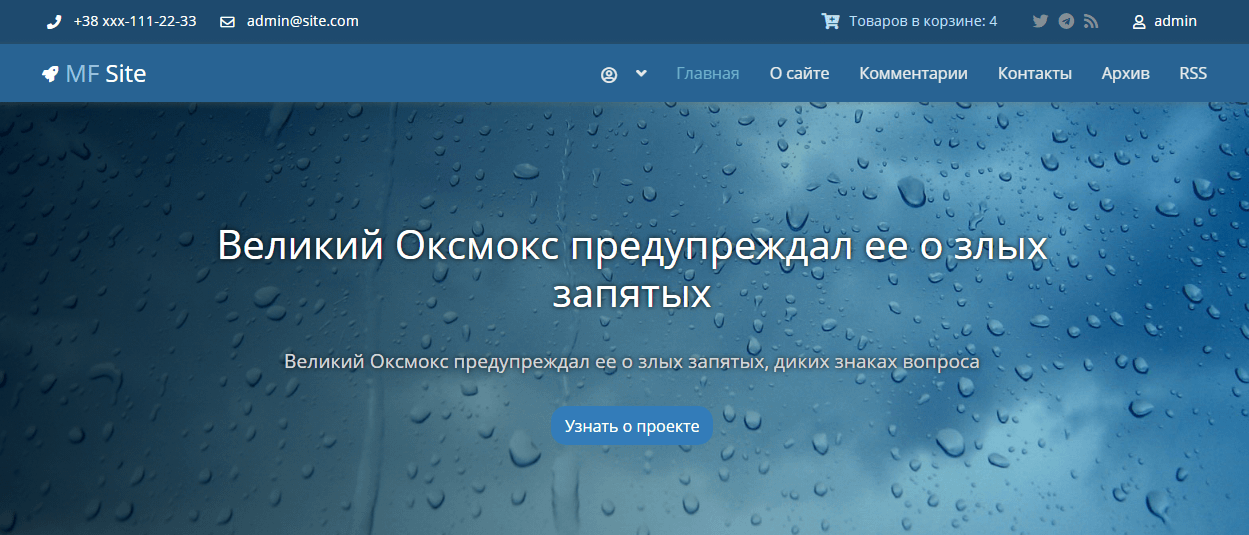Go to the Главная menu item
The image size is (1249, 535).
click(x=707, y=73)
